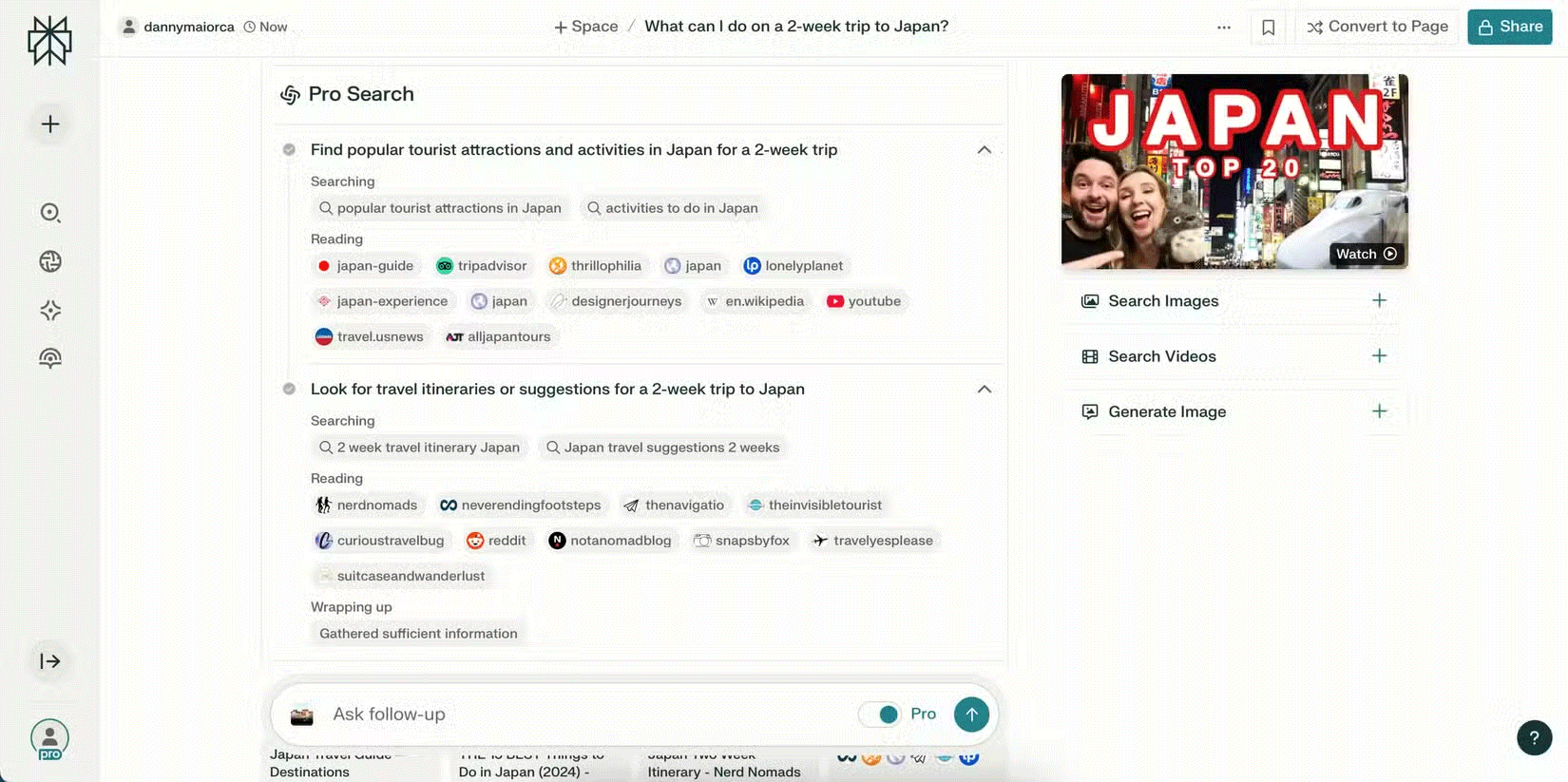Focus the Ask follow-up input field
Image resolution: width=1568 pixels, height=782 pixels.
589,715
